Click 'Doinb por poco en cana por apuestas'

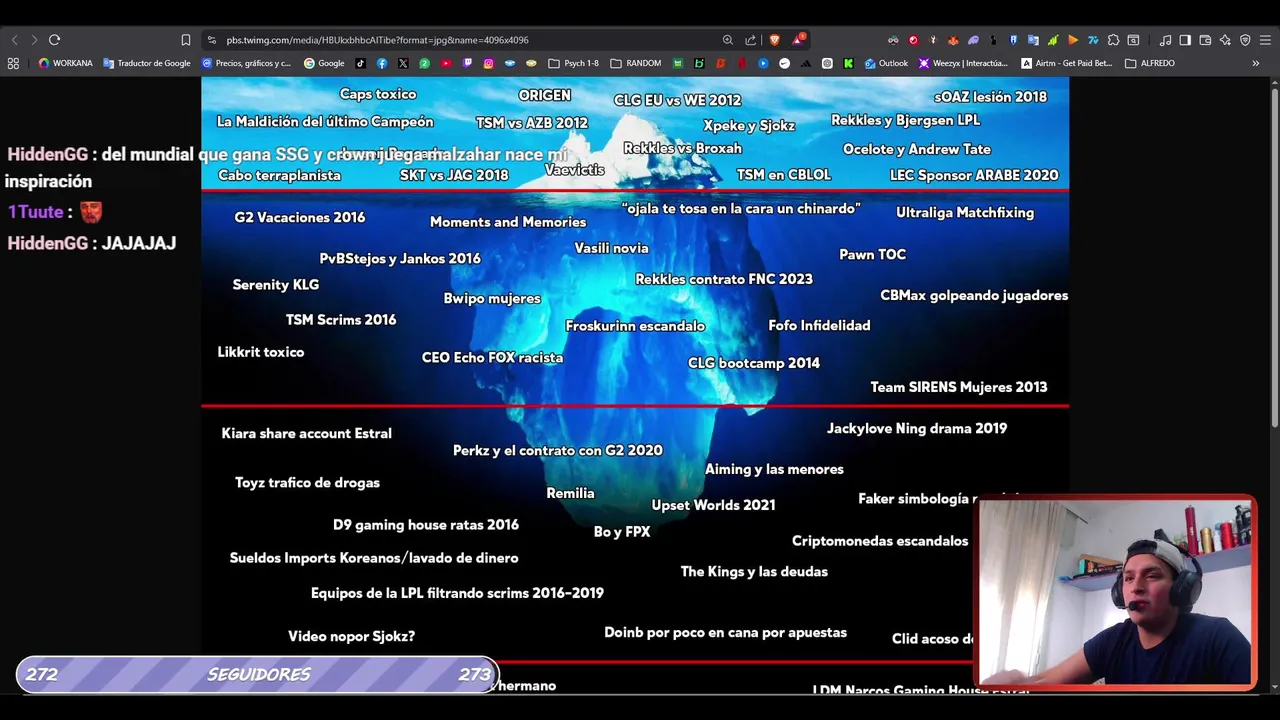pyautogui.click(x=725, y=632)
